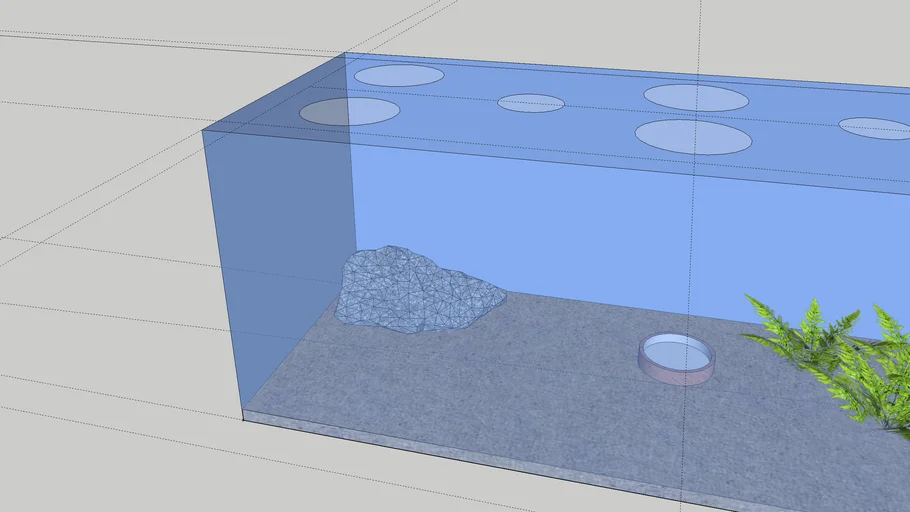Screen dimensions: 910x512
Task: Click the large front lid hole
Action: (693, 137)
